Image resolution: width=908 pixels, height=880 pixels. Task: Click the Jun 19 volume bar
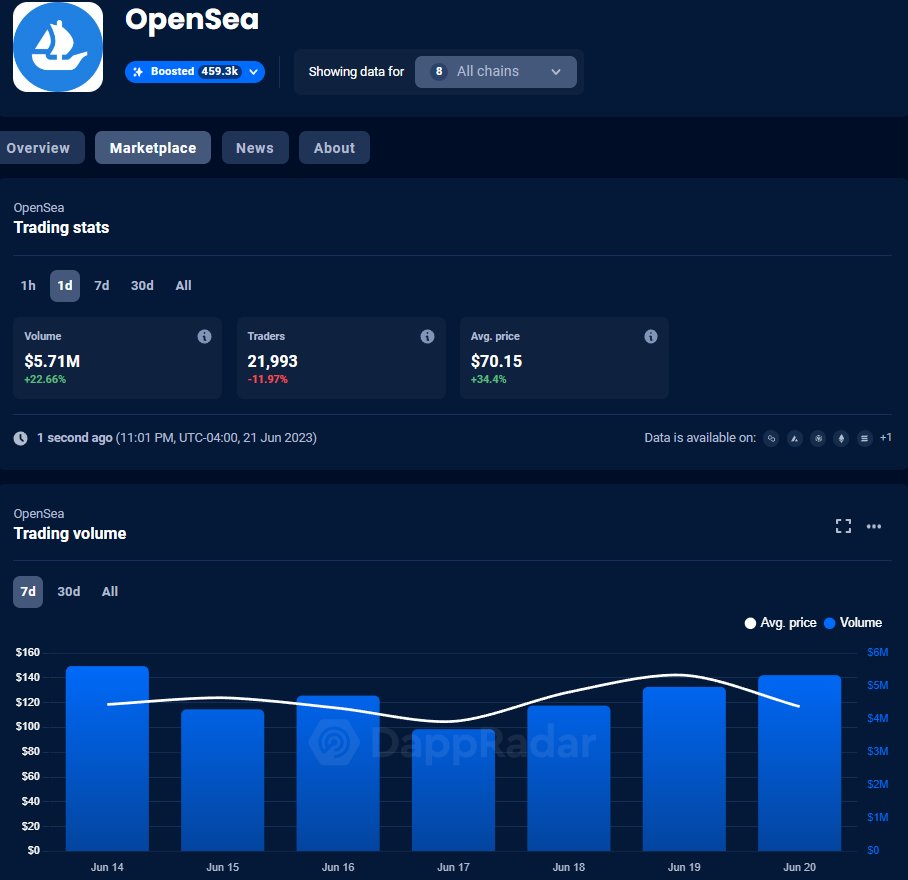684,769
